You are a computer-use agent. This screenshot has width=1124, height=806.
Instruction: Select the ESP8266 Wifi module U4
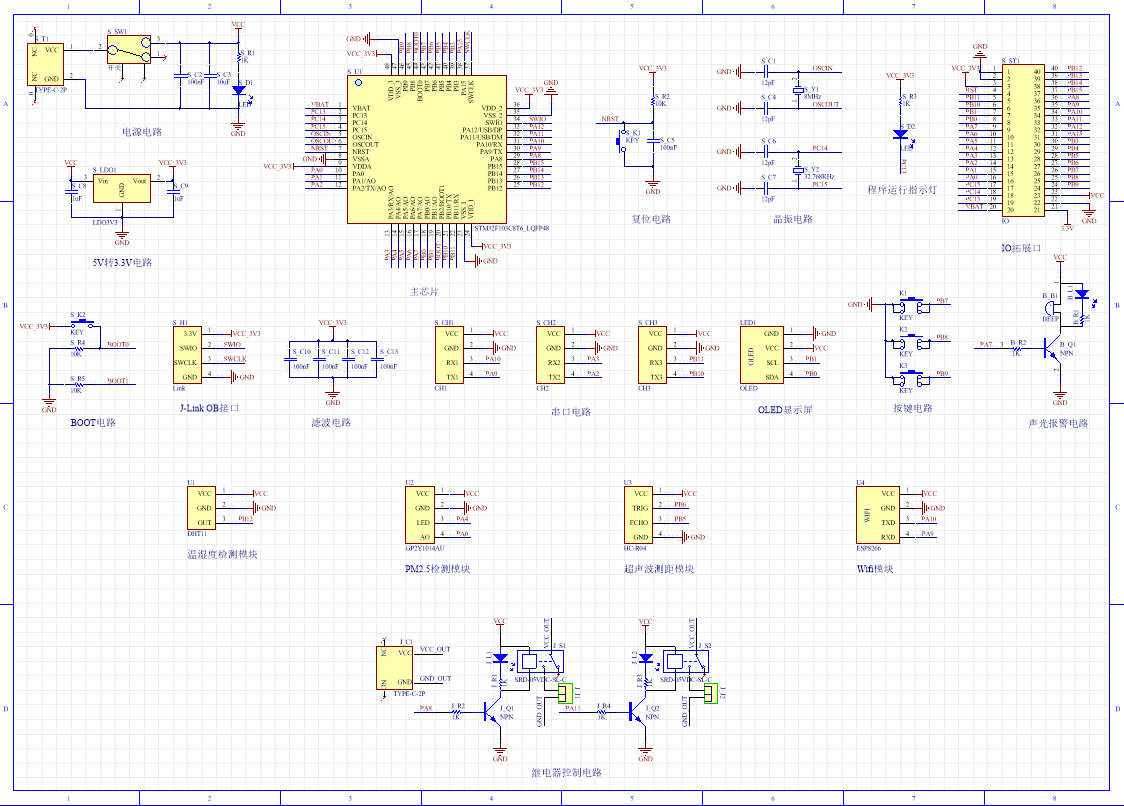878,515
